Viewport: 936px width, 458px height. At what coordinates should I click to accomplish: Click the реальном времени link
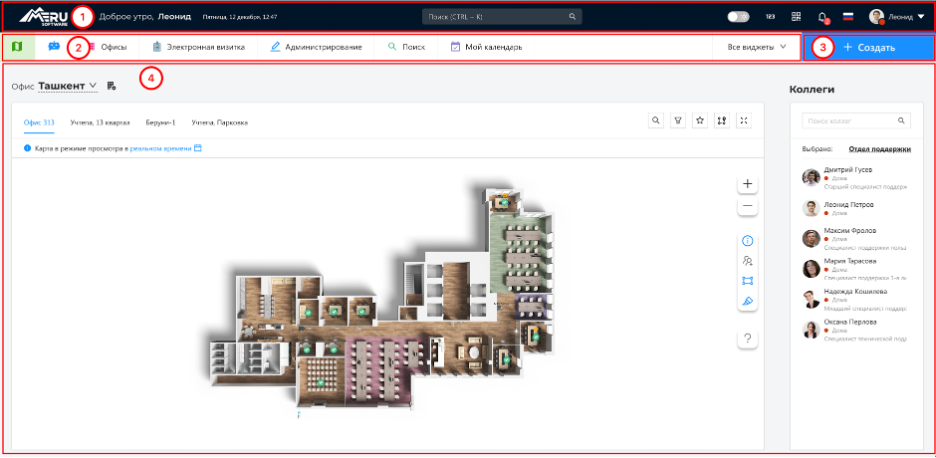click(160, 149)
